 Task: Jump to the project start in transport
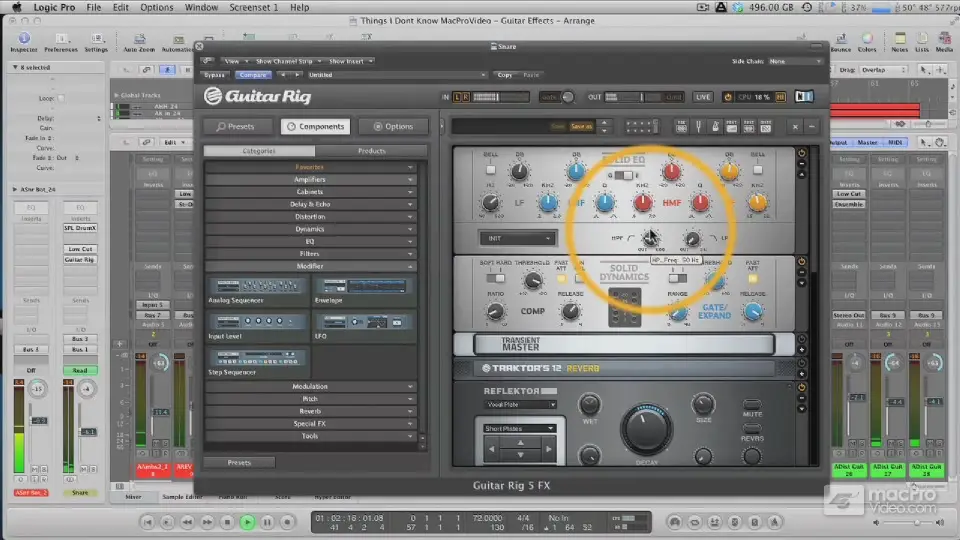pyautogui.click(x=148, y=522)
